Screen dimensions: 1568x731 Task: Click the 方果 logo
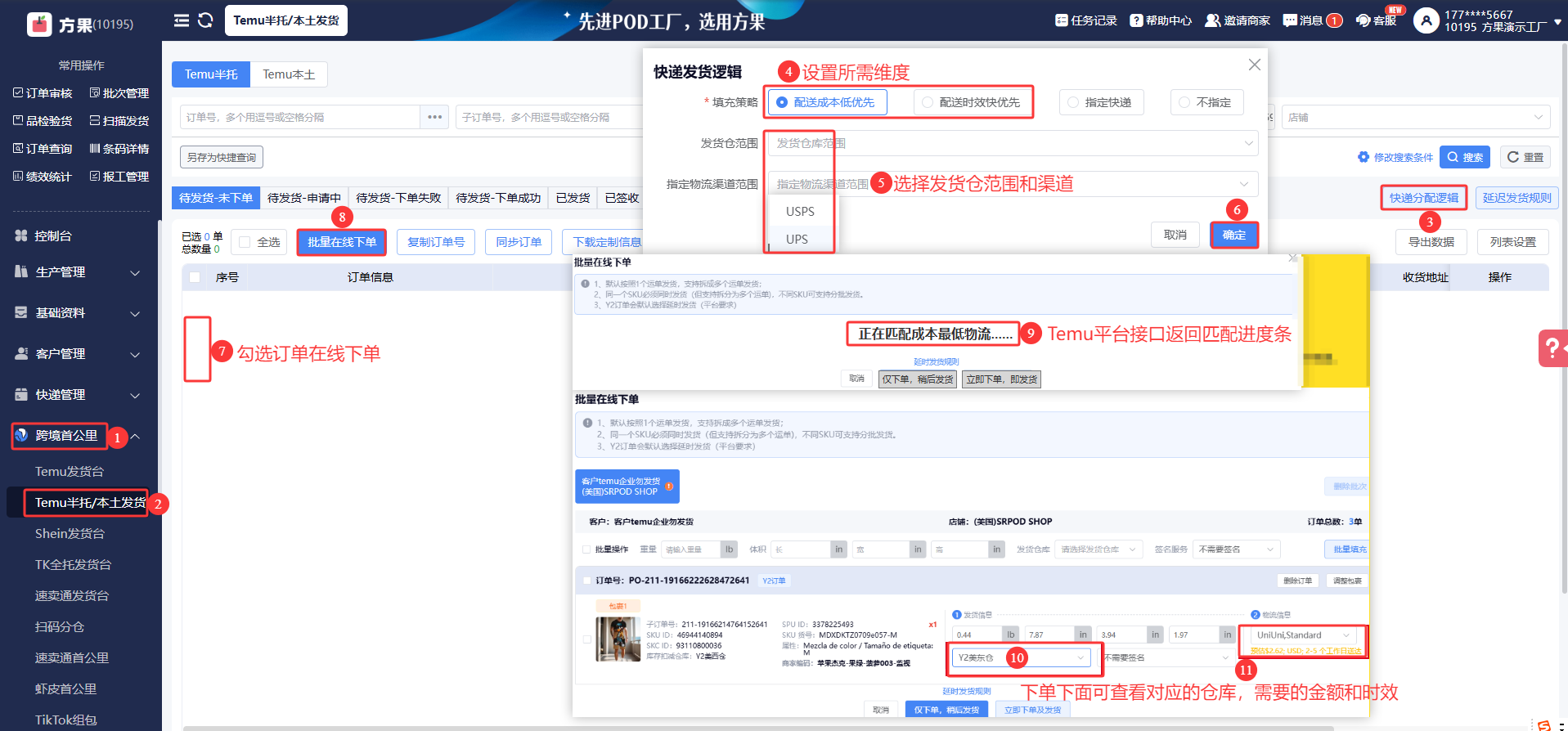coord(39,25)
